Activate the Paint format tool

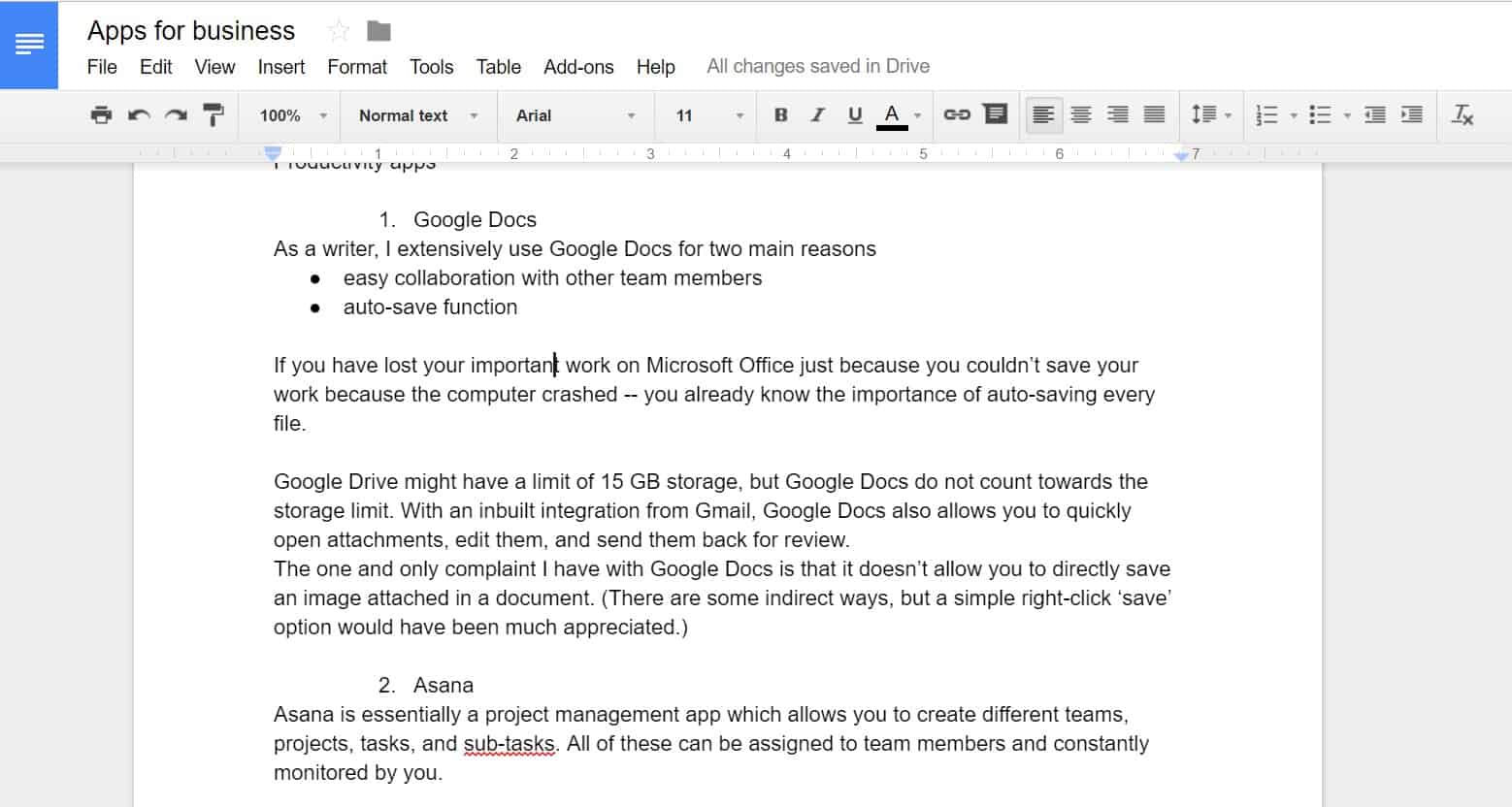pyautogui.click(x=213, y=115)
